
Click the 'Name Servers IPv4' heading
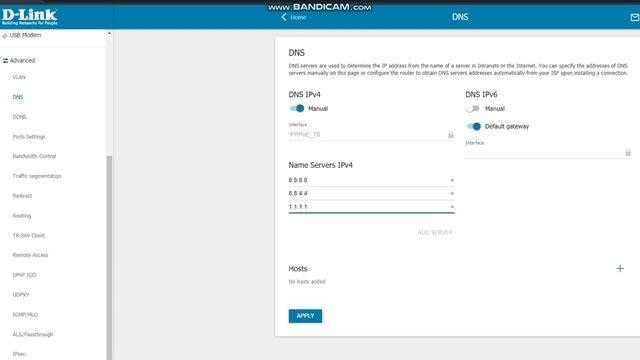[x=320, y=165]
